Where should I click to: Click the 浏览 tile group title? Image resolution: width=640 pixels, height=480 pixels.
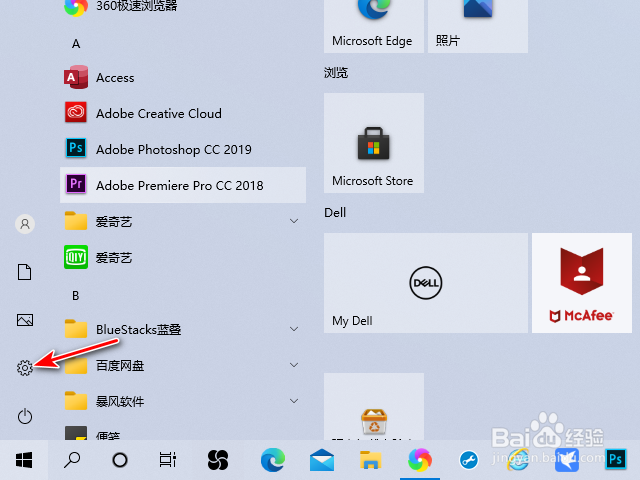[x=336, y=73]
